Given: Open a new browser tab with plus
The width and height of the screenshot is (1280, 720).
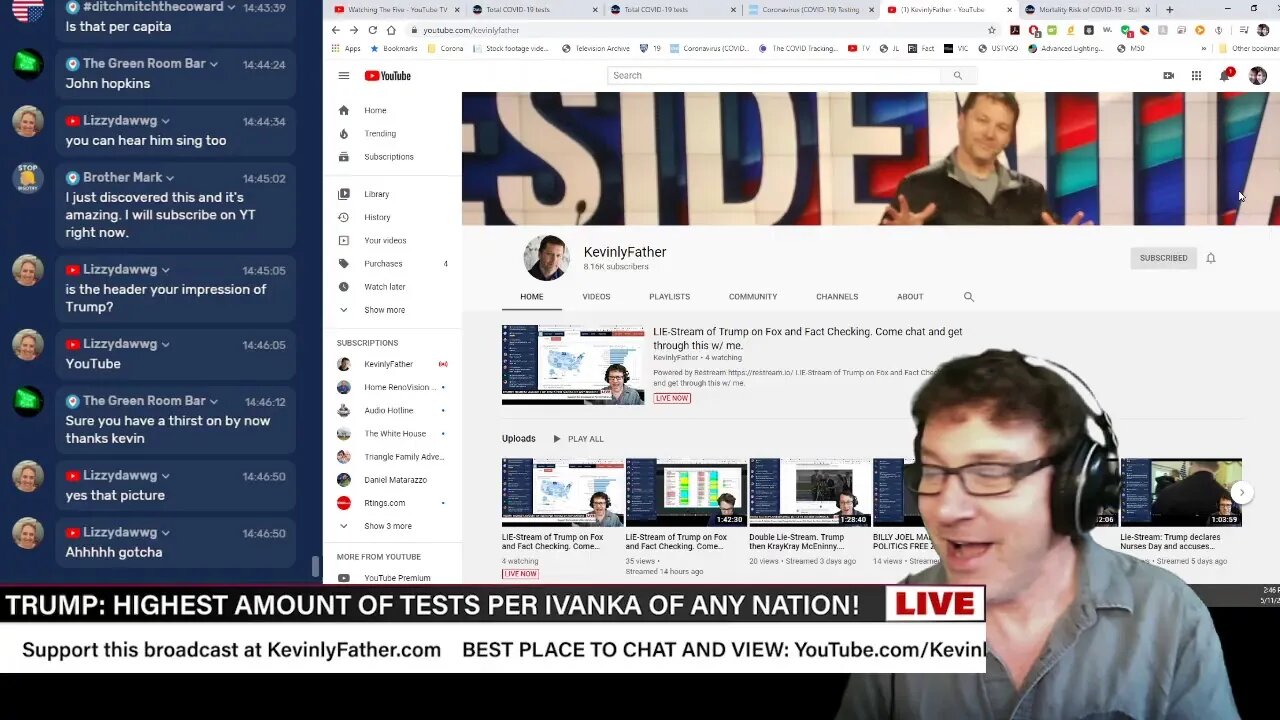Looking at the screenshot, I should click(x=1169, y=10).
